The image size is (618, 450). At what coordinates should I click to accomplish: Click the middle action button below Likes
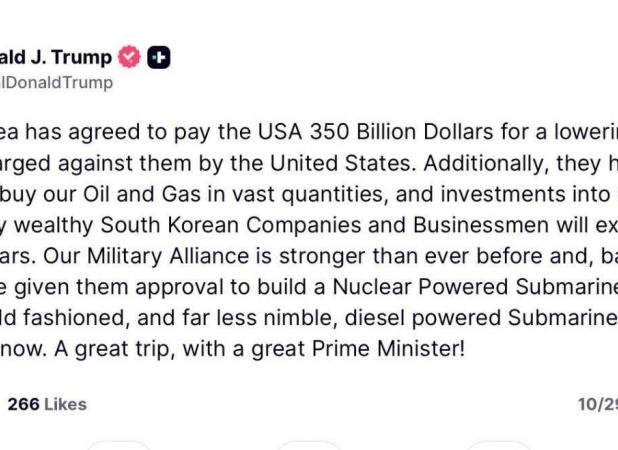click(x=308, y=445)
